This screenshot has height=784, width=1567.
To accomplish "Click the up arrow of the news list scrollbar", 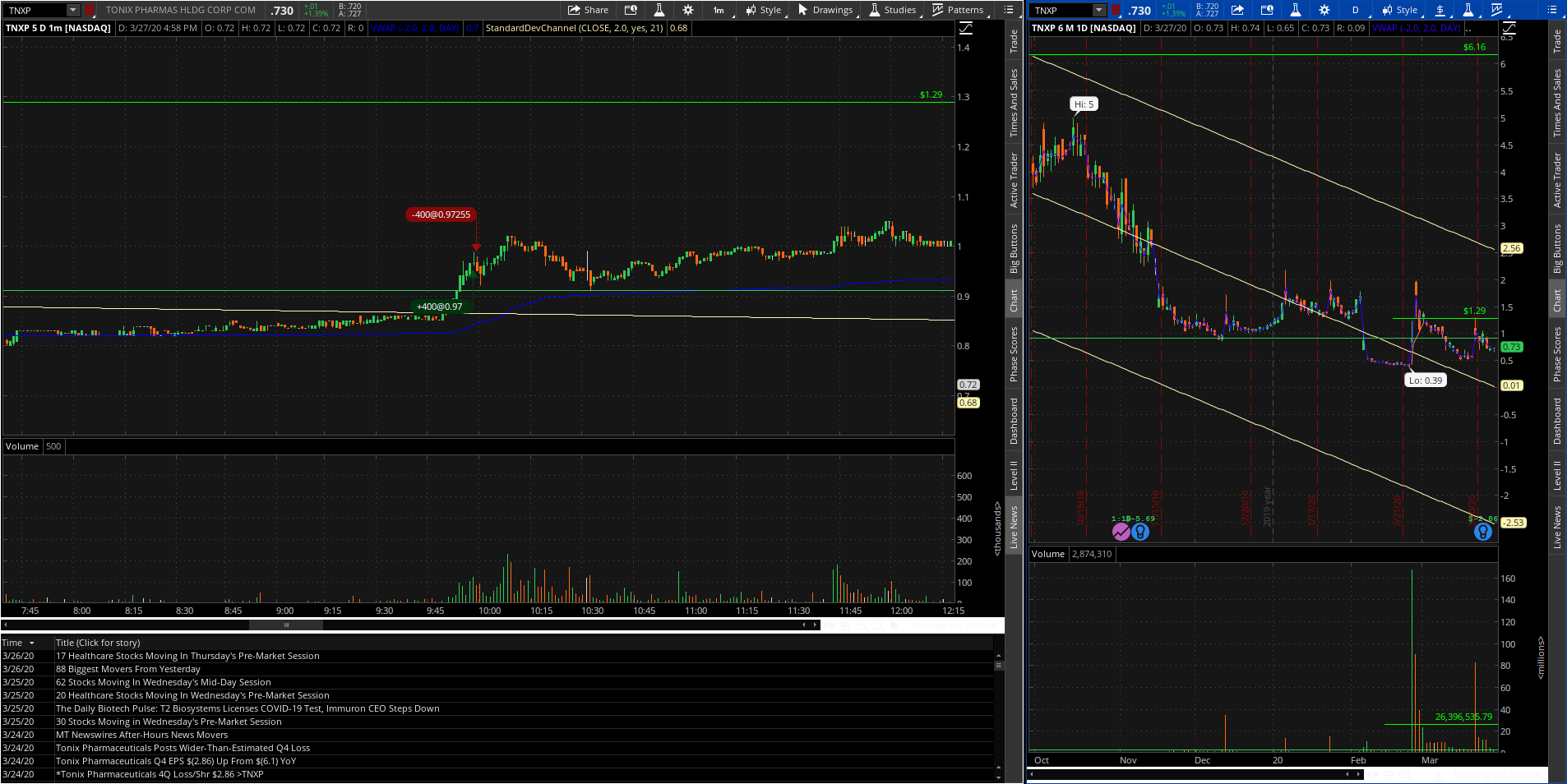I will pyautogui.click(x=999, y=656).
